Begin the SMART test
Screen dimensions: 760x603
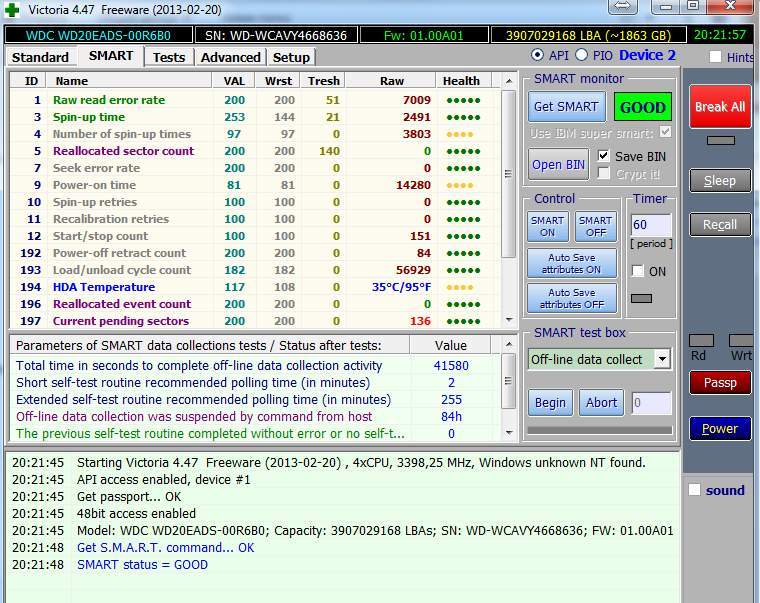550,403
